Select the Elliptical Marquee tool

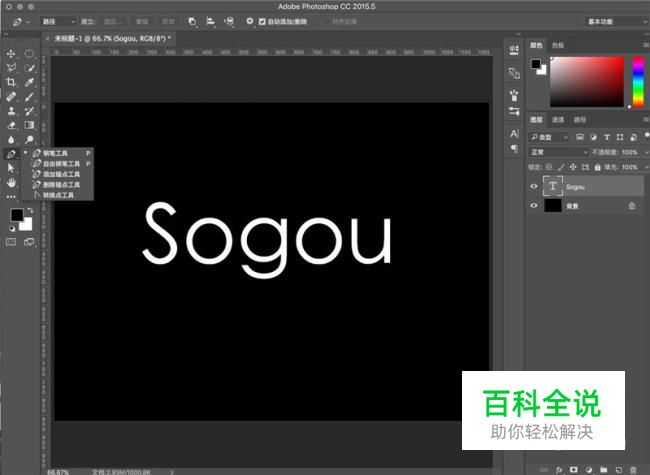[29, 54]
